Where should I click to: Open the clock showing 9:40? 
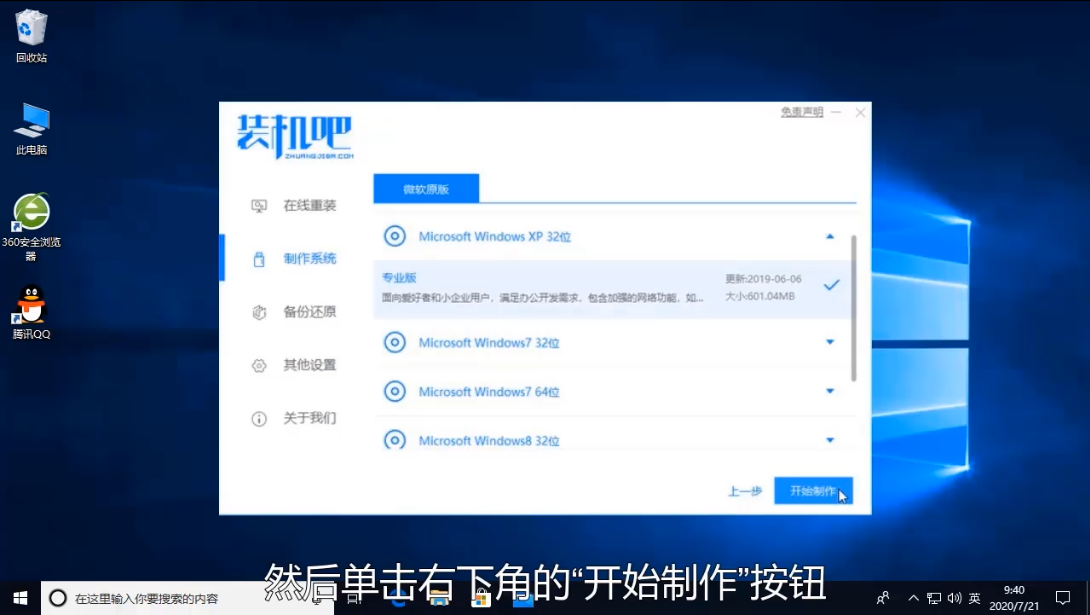(1014, 598)
